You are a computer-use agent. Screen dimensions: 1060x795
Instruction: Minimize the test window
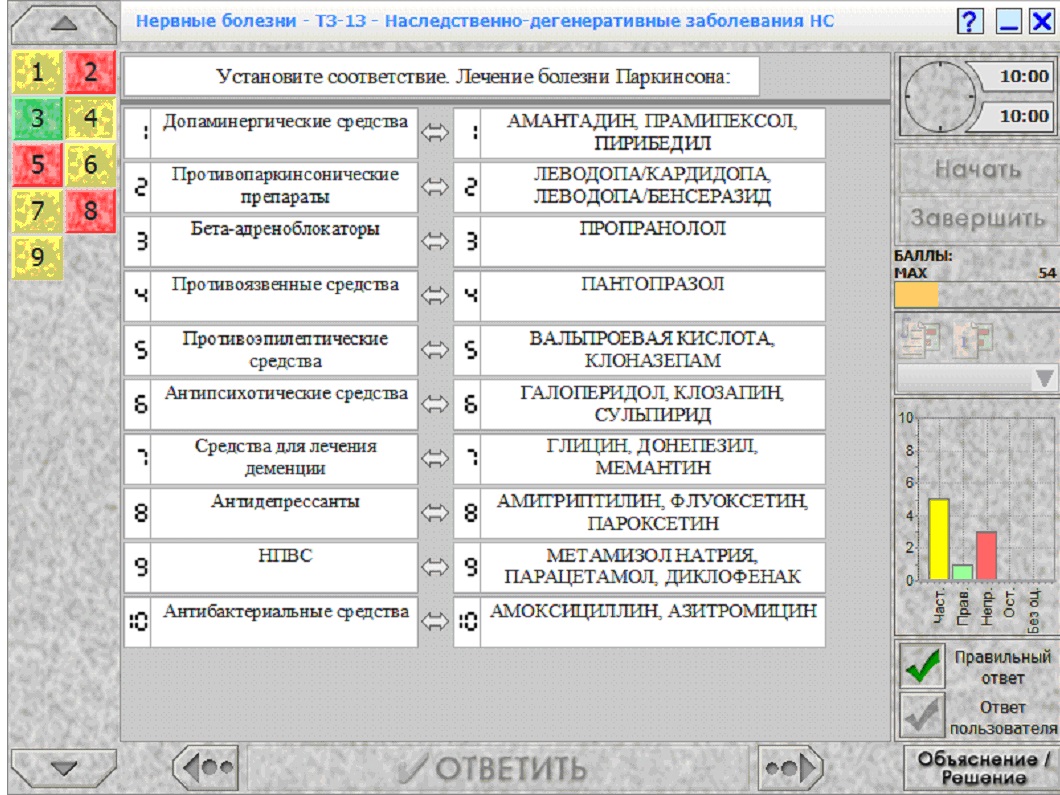(1009, 22)
